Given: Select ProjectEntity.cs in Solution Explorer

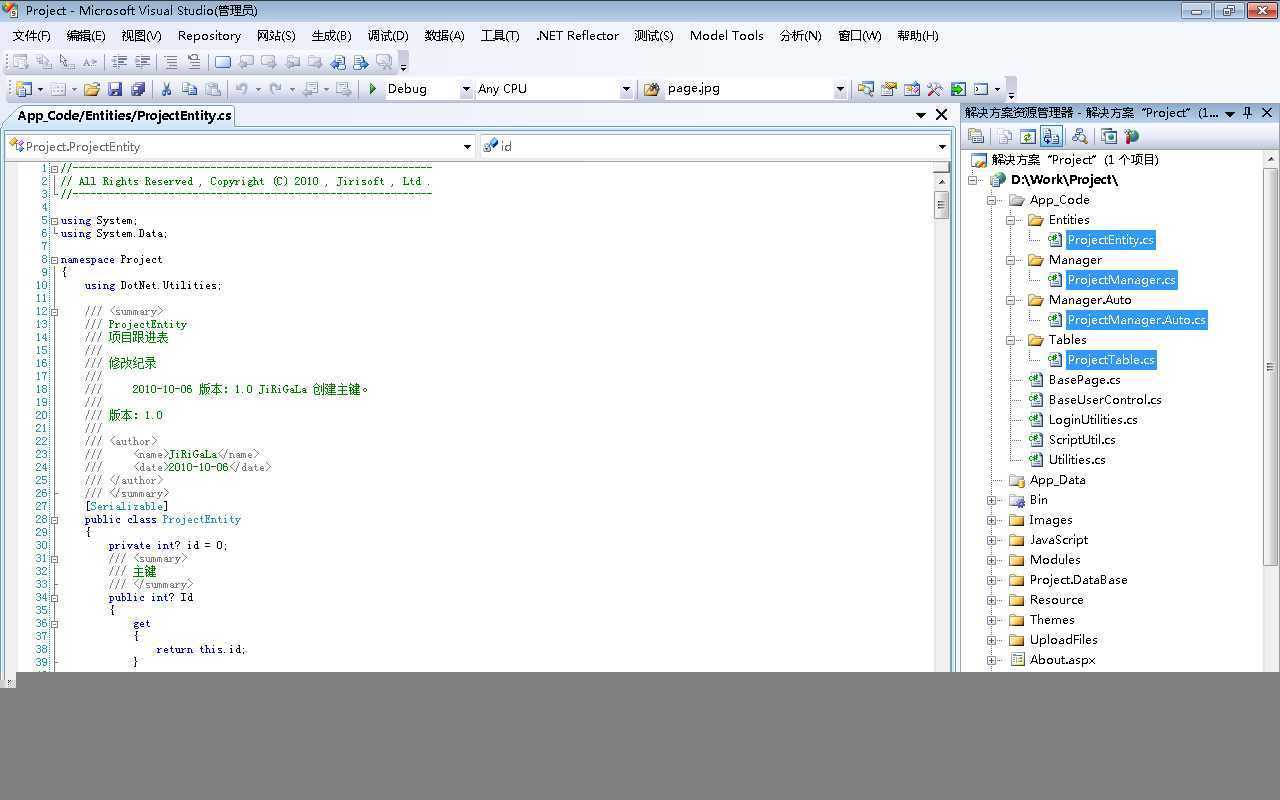Looking at the screenshot, I should coord(1110,240).
